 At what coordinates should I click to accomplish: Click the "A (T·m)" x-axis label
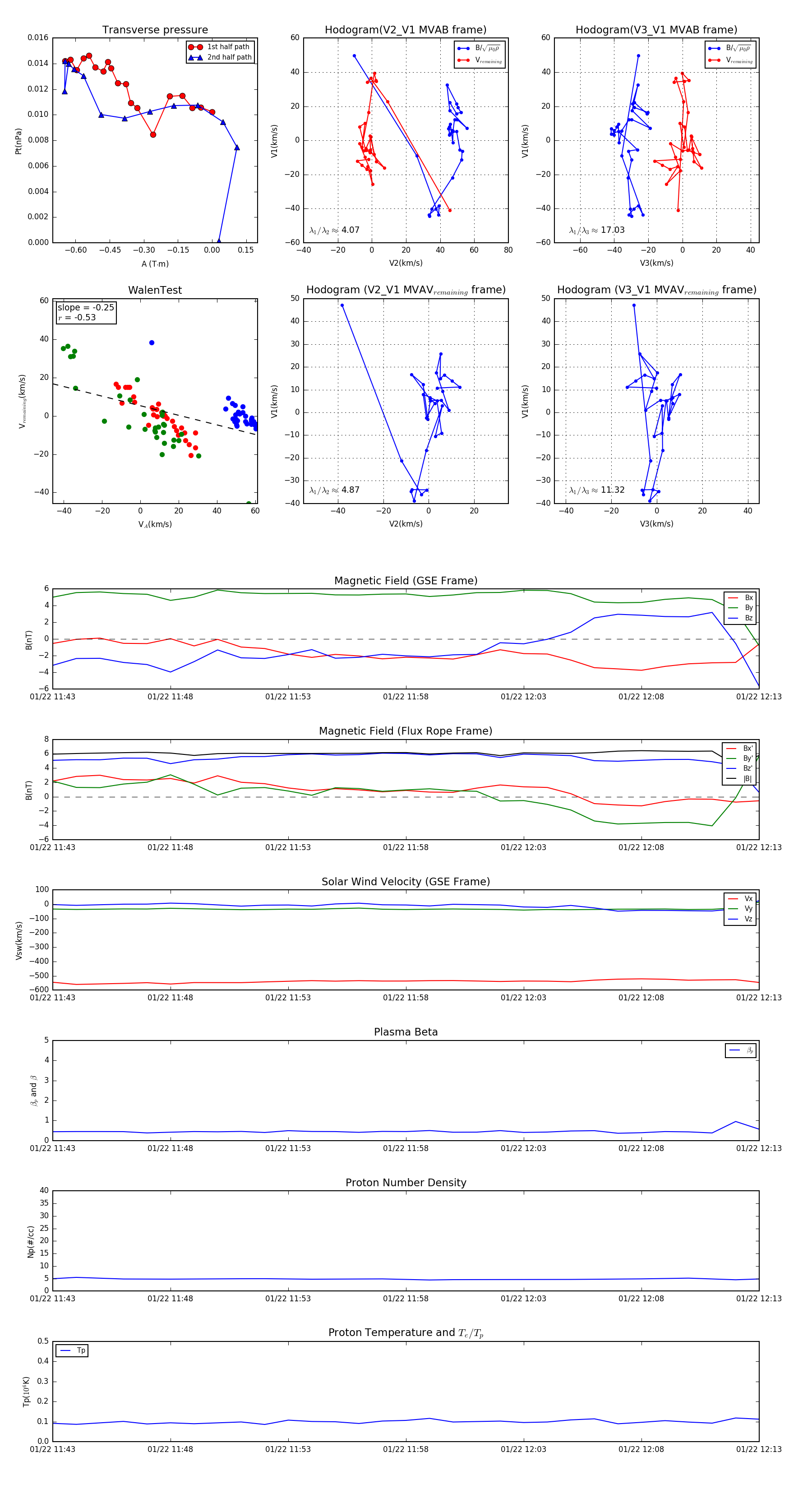pyautogui.click(x=155, y=264)
